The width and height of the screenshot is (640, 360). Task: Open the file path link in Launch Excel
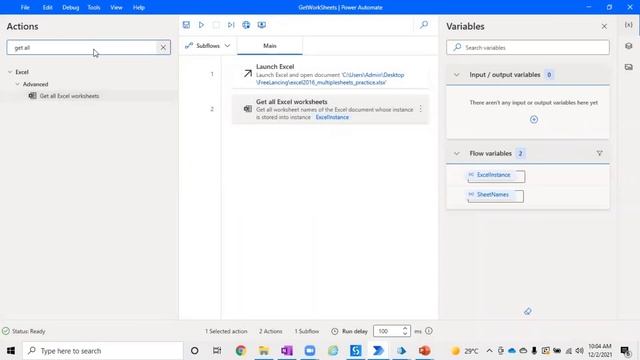coord(330,79)
